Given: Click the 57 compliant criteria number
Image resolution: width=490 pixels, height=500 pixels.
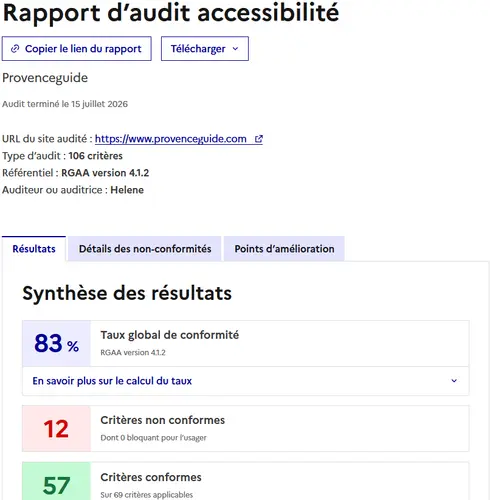Looking at the screenshot, I should point(56,486).
